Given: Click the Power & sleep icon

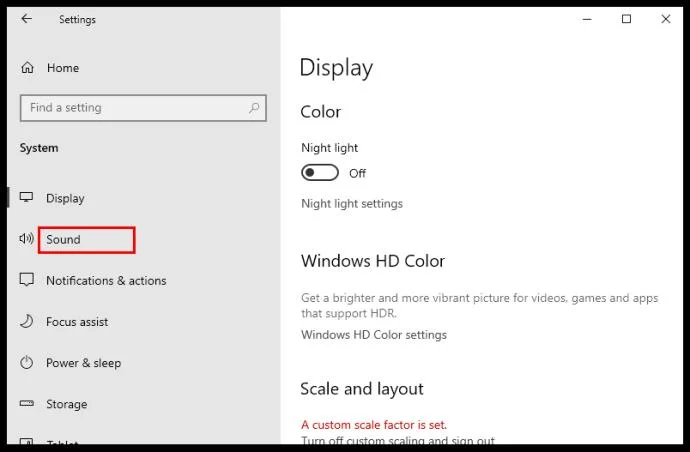Looking at the screenshot, I should tap(26, 363).
